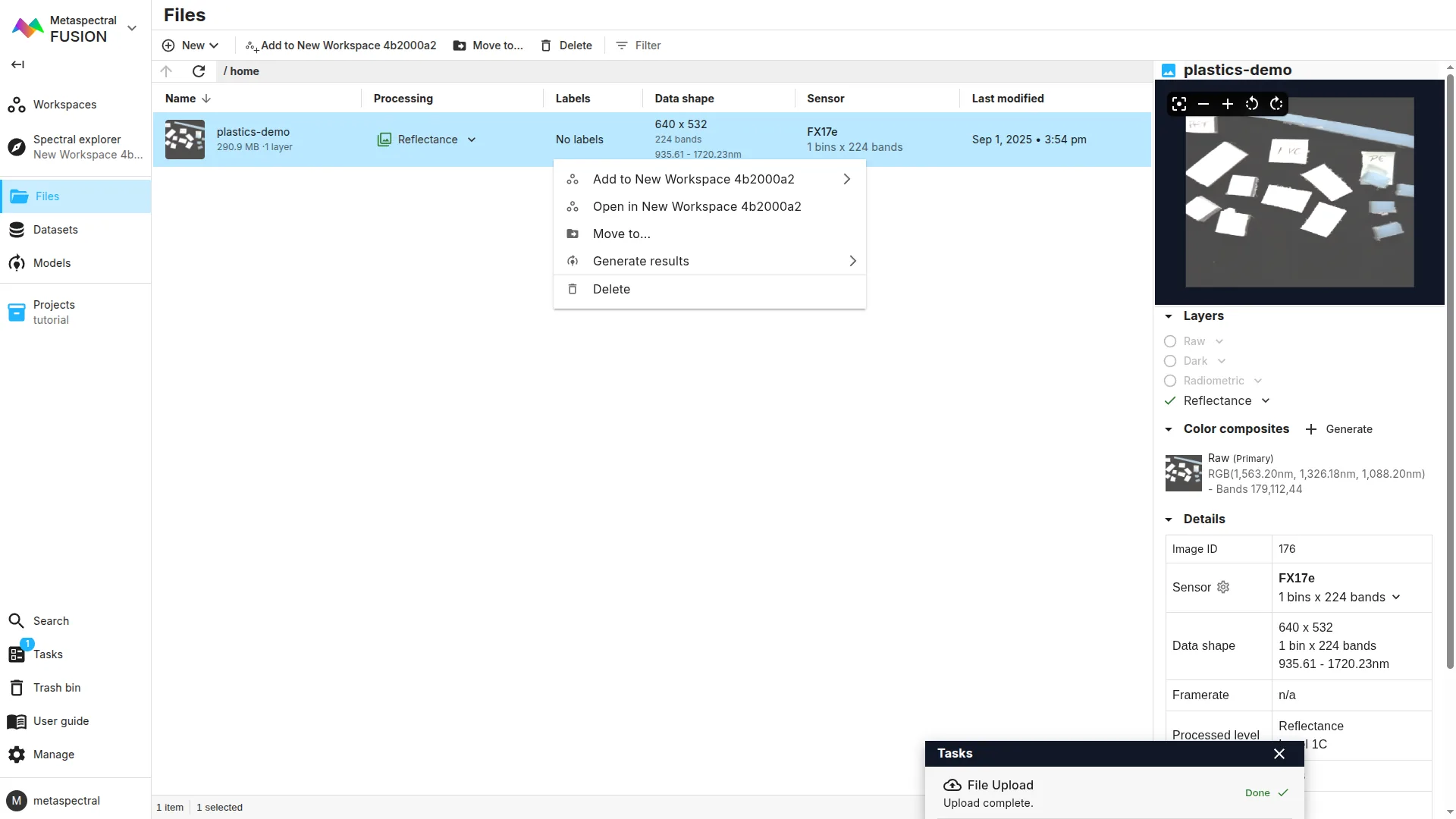
Task: Zoom in on the preview image
Action: pyautogui.click(x=1228, y=104)
